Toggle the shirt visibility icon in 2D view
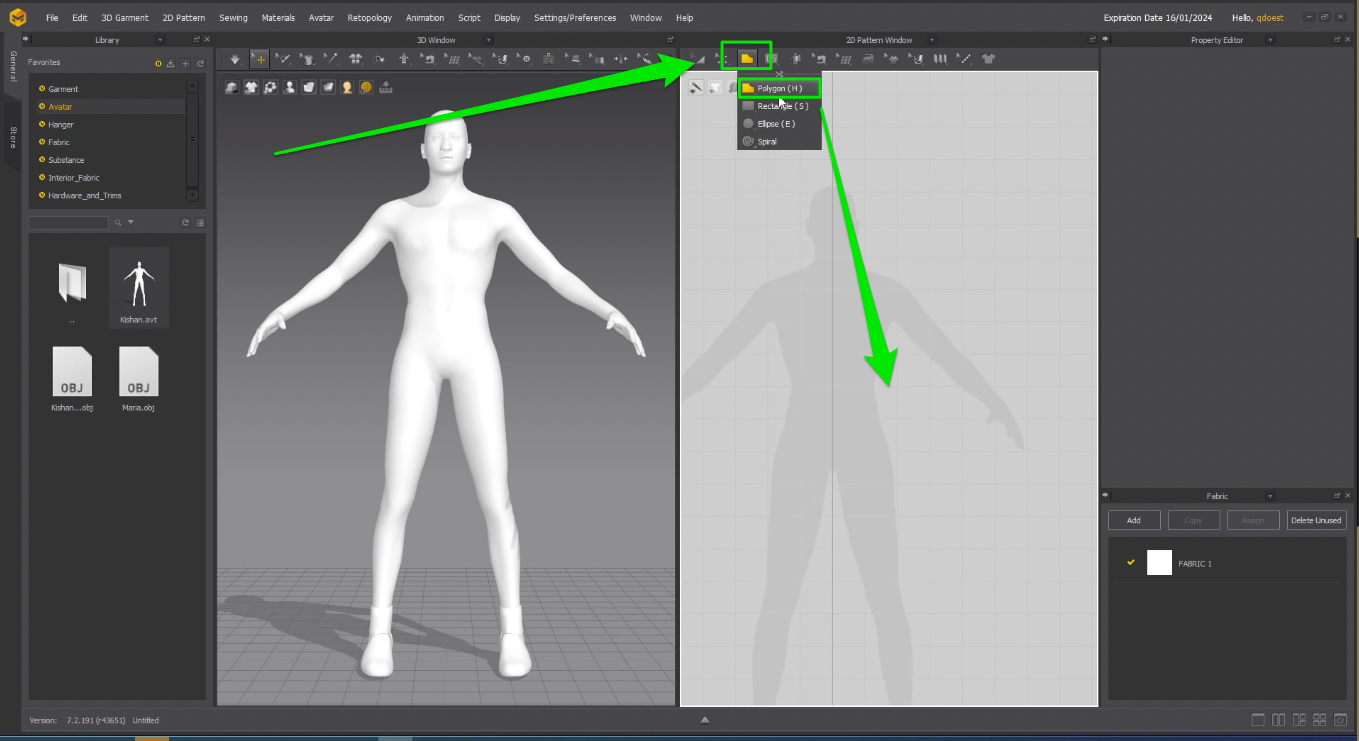The width and height of the screenshot is (1359, 741). tap(714, 87)
